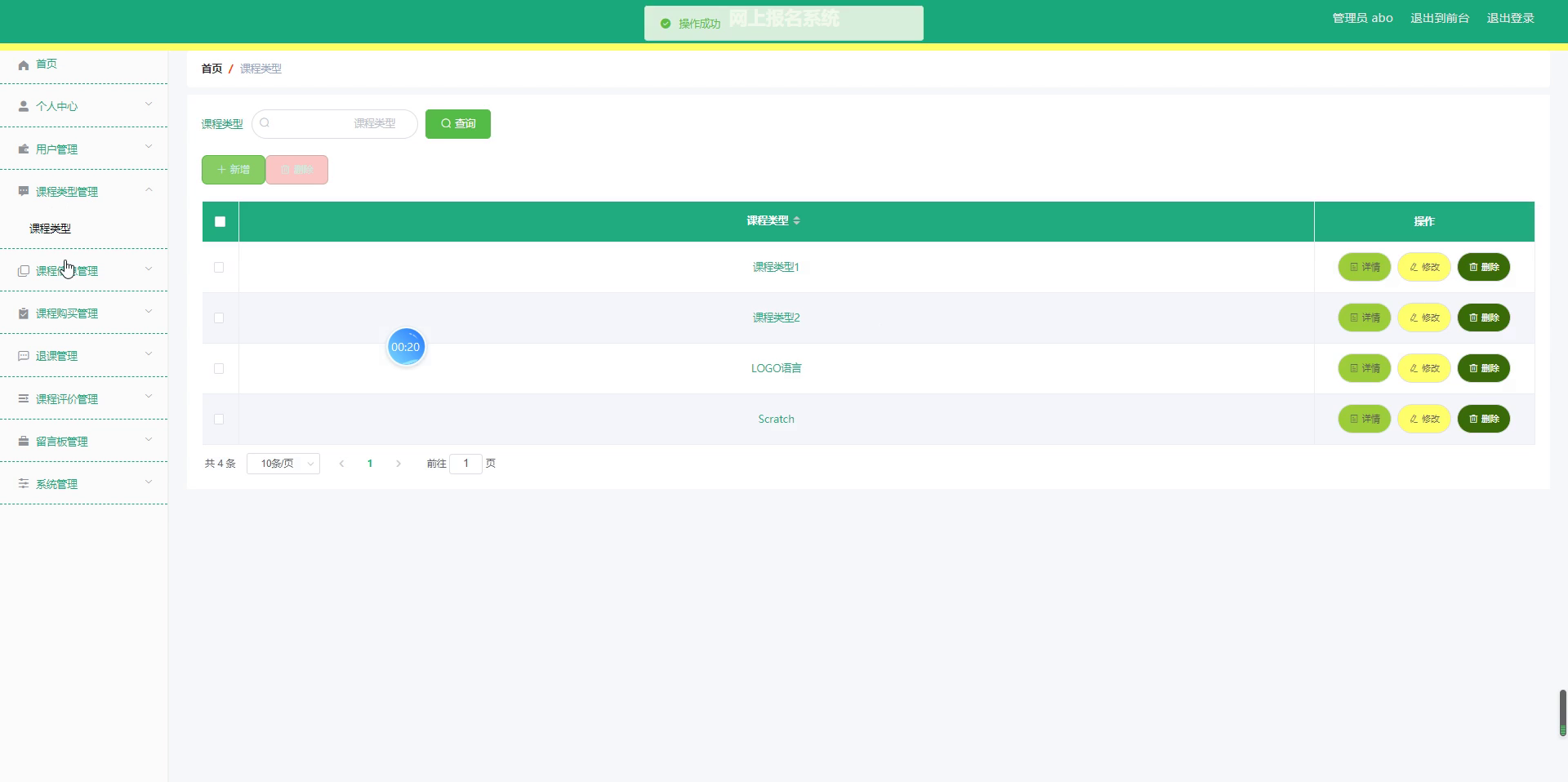
Task: Select the 课程类型 submenu item
Action: click(50, 229)
